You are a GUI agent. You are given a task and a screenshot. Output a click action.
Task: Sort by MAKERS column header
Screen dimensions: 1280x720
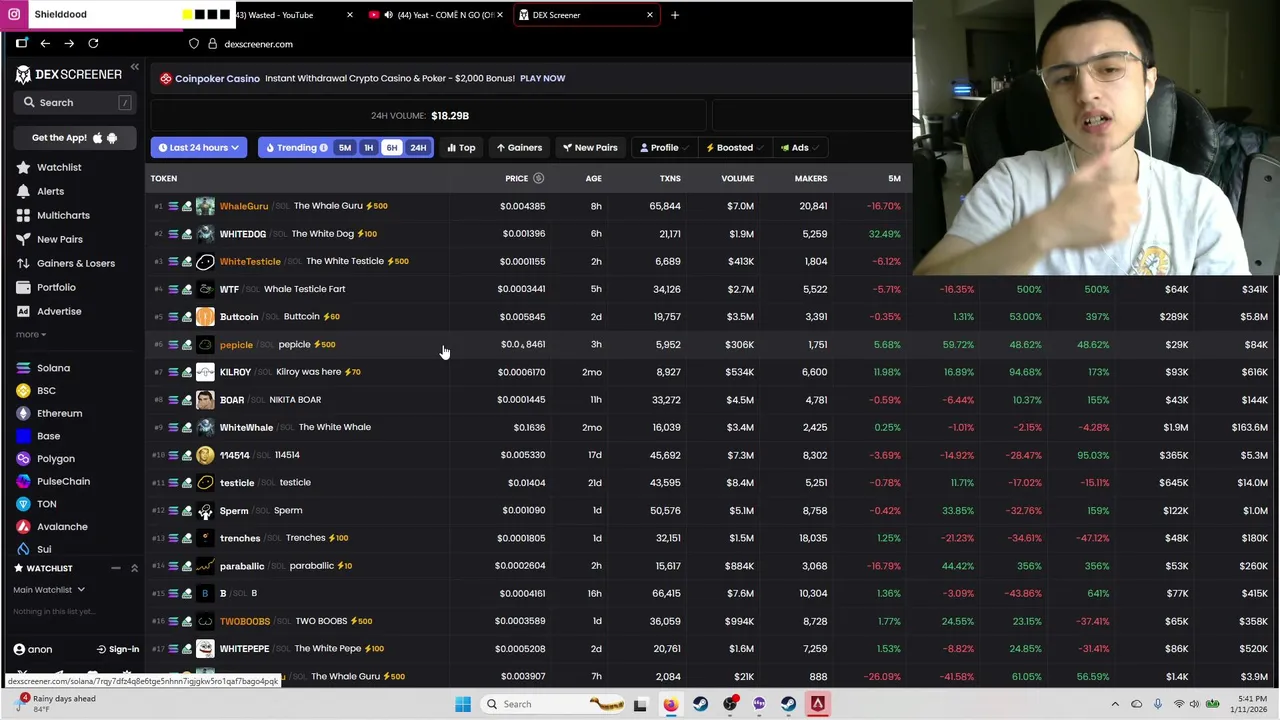tap(810, 178)
